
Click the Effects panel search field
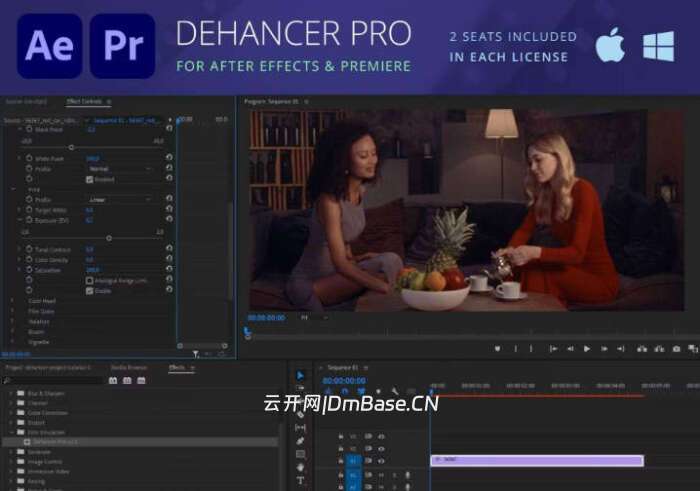pyautogui.click(x=54, y=380)
